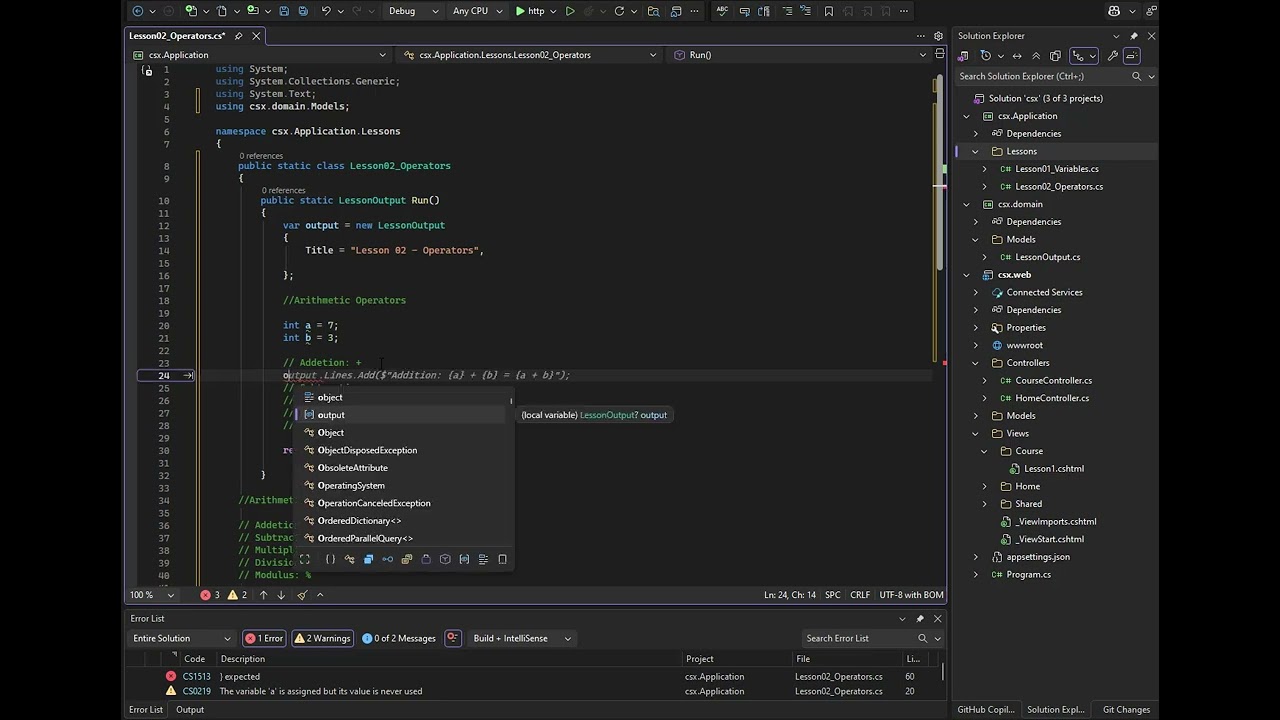Image resolution: width=1280 pixels, height=720 pixels.
Task: Switch to the GitHub Copilot tab at bottom
Action: pyautogui.click(x=985, y=710)
